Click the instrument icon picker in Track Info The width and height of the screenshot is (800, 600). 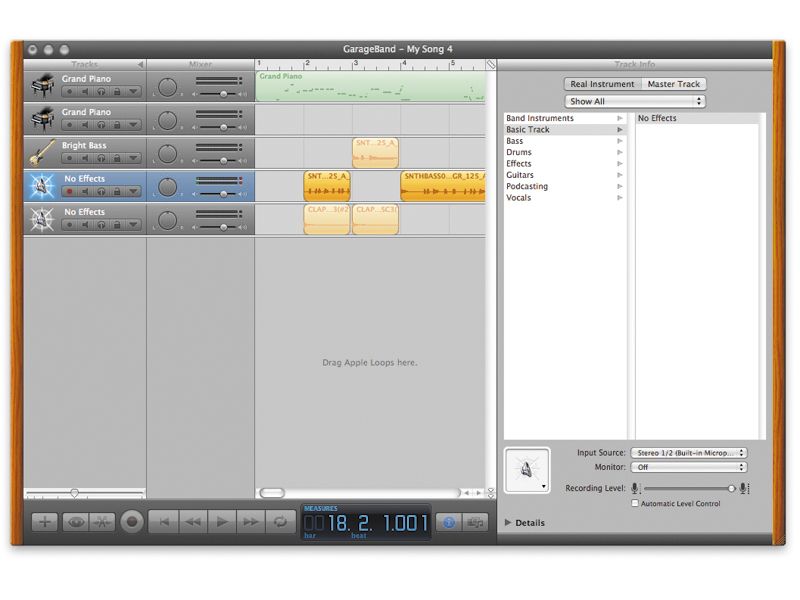pyautogui.click(x=527, y=470)
